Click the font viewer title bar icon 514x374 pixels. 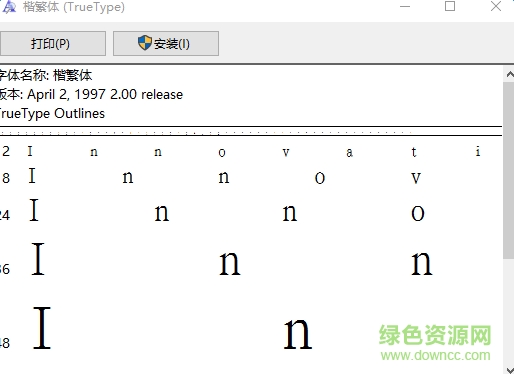pyautogui.click(x=9, y=7)
